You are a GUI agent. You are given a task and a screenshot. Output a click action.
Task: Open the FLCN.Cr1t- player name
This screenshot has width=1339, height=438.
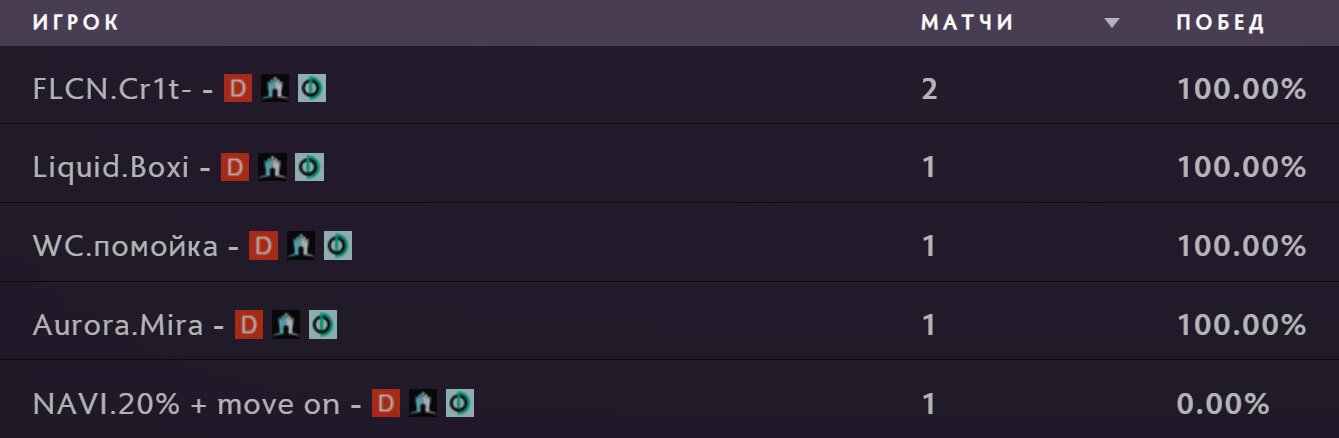[112, 89]
